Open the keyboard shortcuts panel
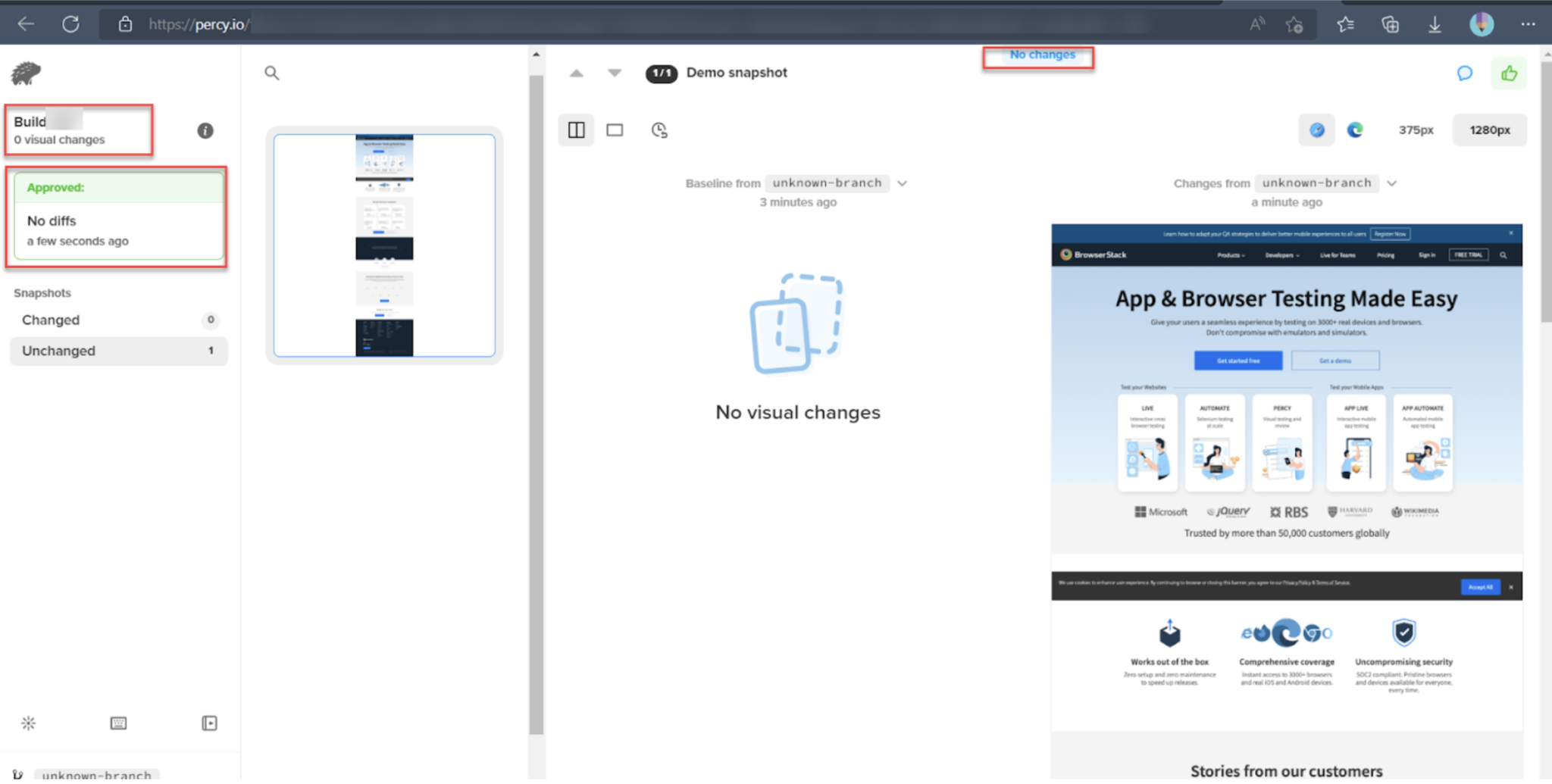 click(x=118, y=723)
